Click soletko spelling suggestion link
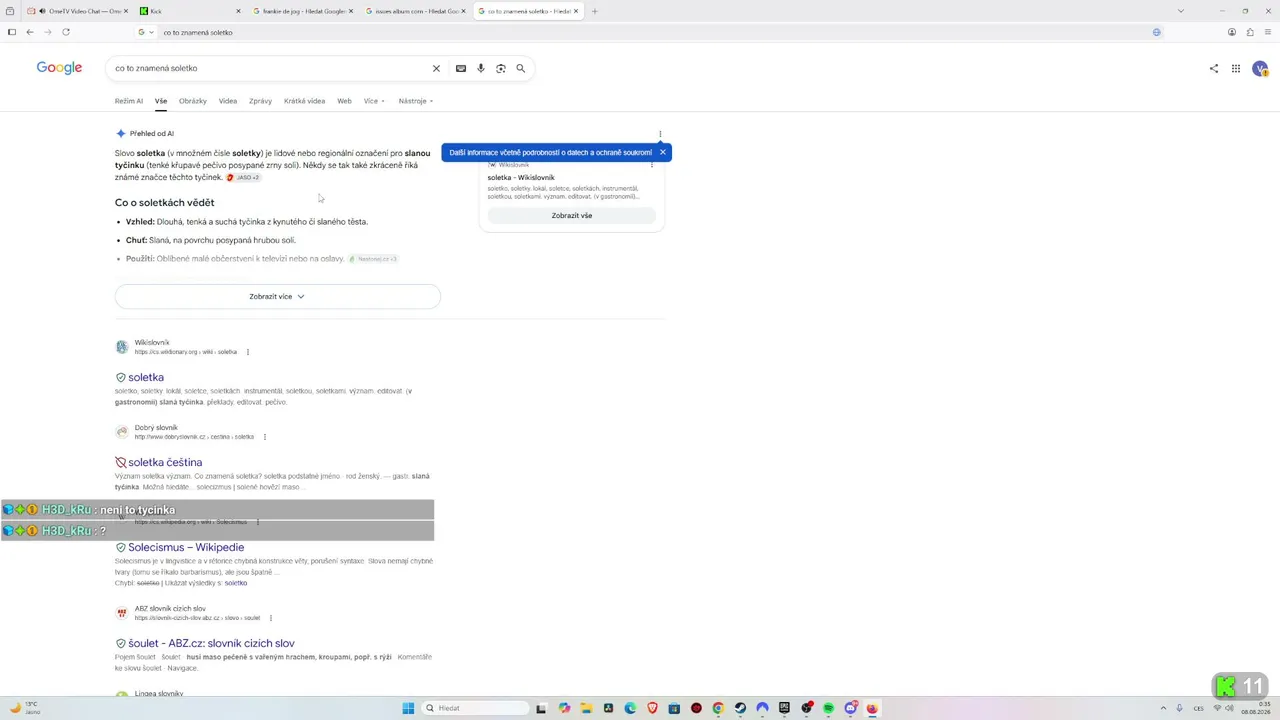The height and width of the screenshot is (720, 1280). 236,583
